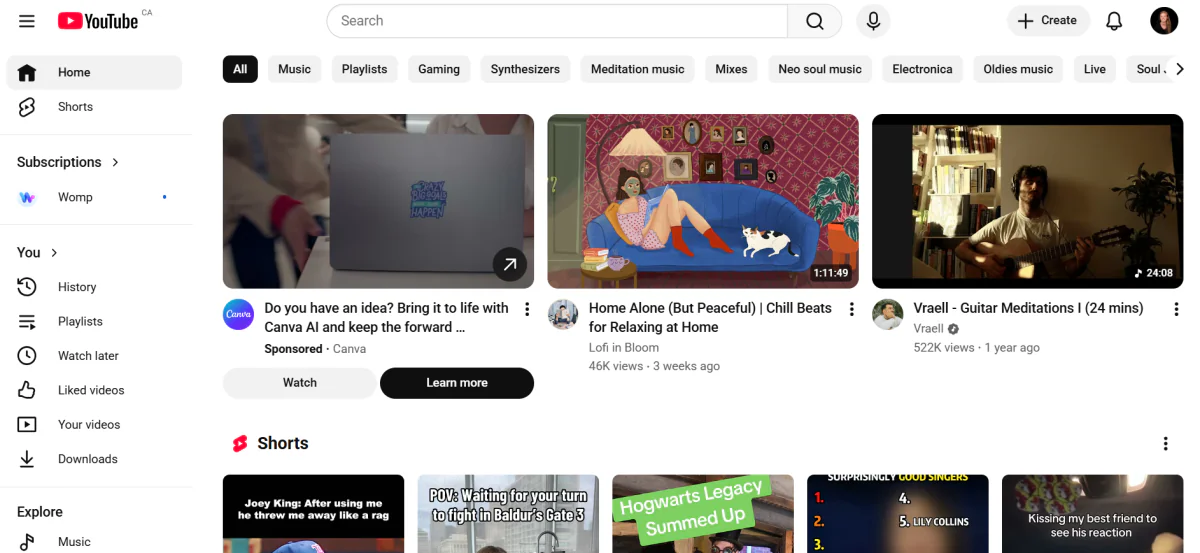This screenshot has width=1200, height=553.
Task: Open options menu for Canva ad
Action: [x=527, y=310]
